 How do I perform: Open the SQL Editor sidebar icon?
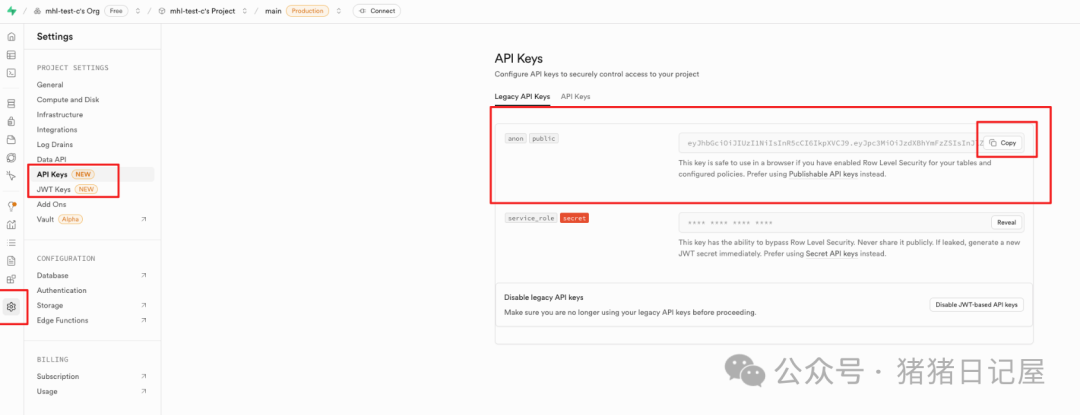[11, 73]
